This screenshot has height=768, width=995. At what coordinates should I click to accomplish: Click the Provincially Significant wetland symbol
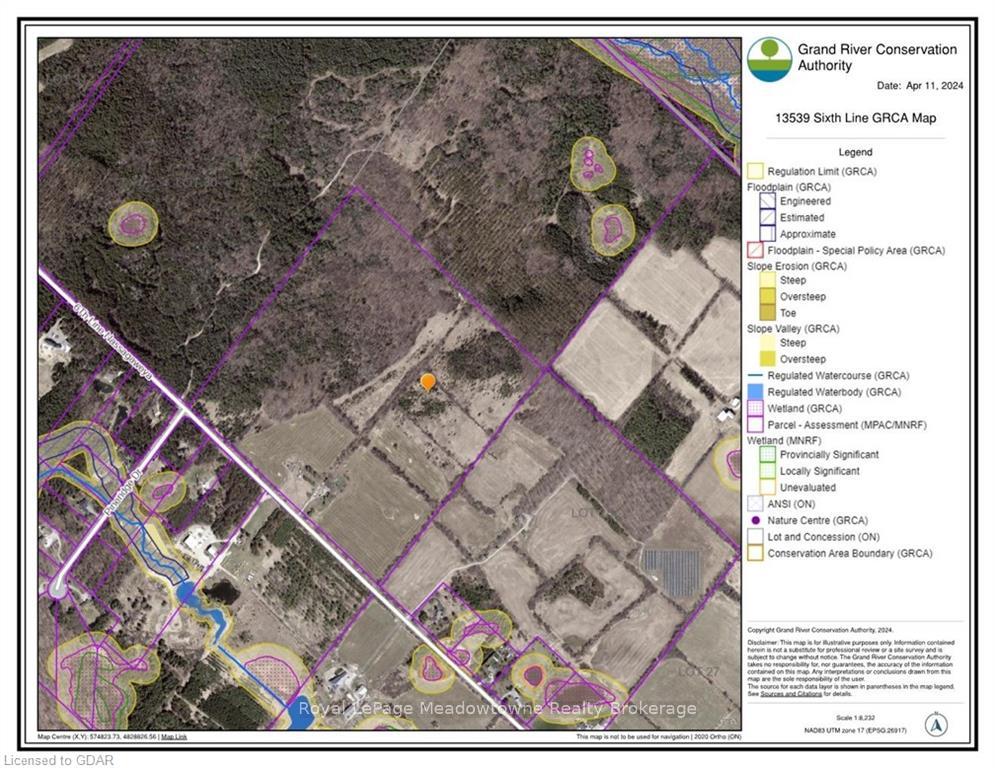(x=767, y=454)
